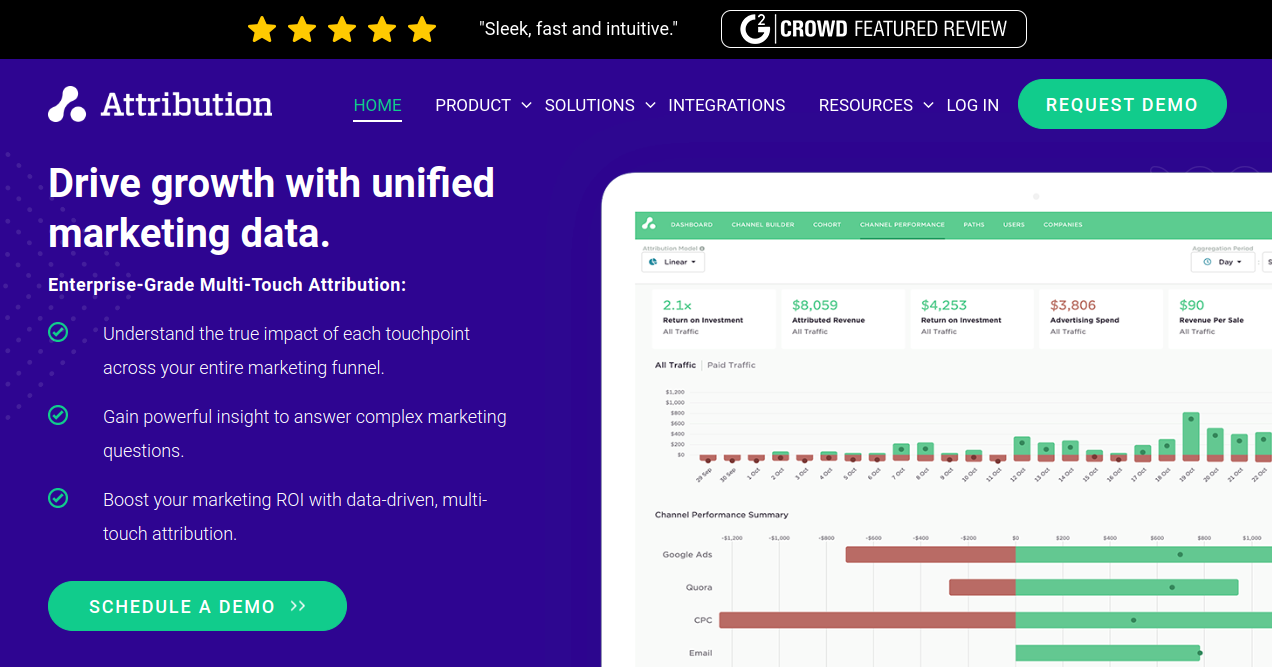Click the Channel Performance Summary heading
The height and width of the screenshot is (667, 1272).
(x=721, y=515)
